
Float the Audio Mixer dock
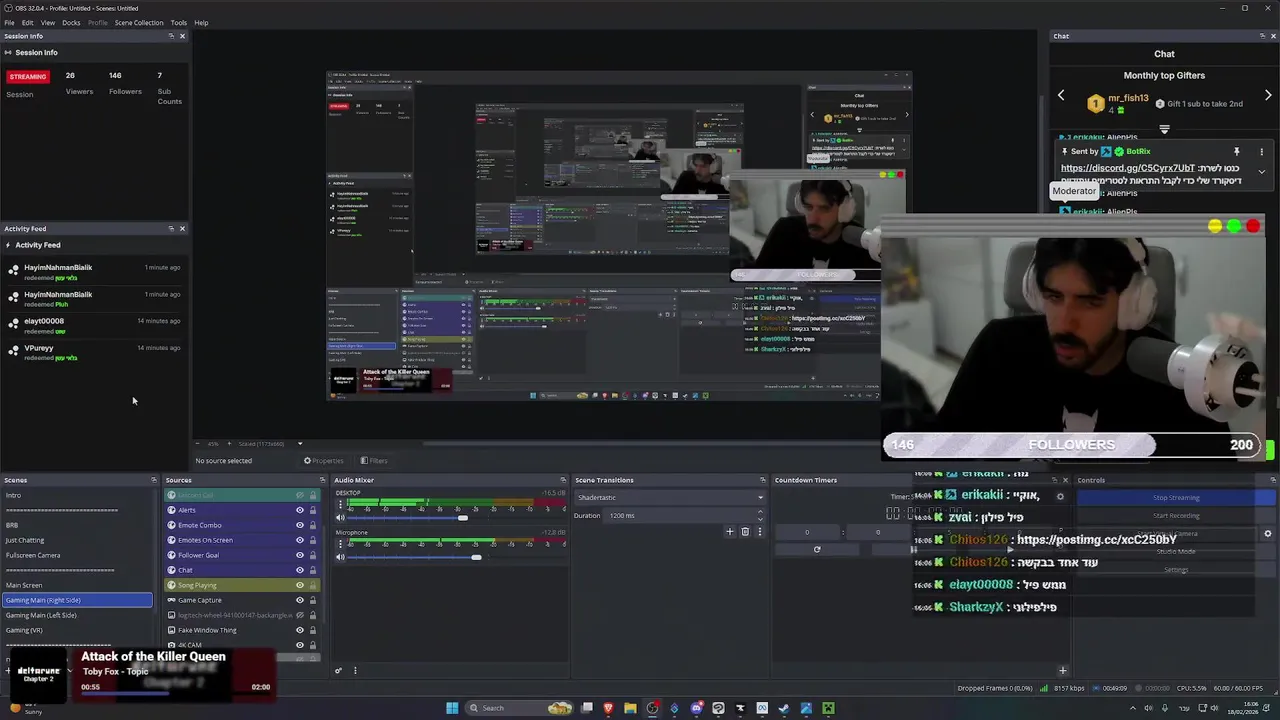click(x=565, y=480)
